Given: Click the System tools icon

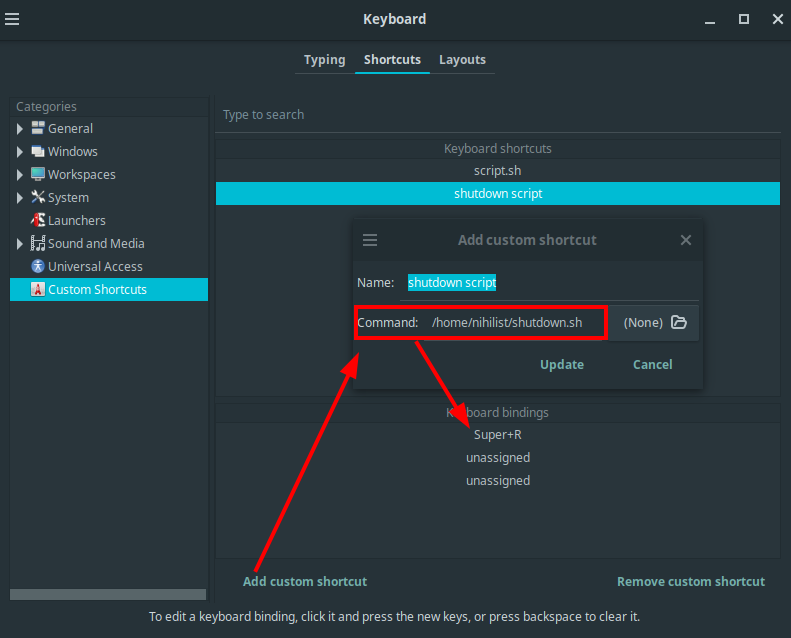Looking at the screenshot, I should tap(38, 197).
